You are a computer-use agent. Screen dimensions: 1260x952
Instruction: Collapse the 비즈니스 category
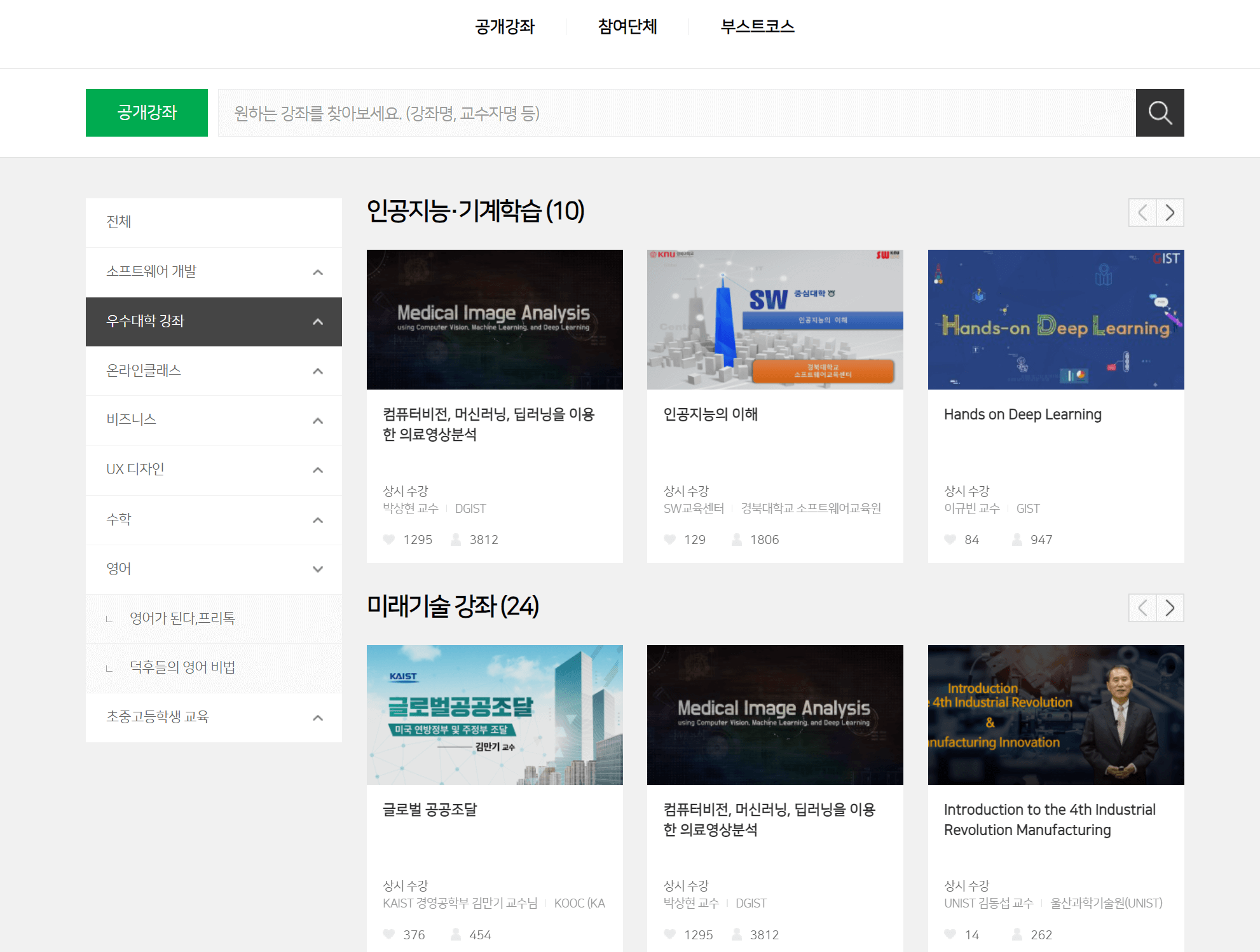[317, 420]
